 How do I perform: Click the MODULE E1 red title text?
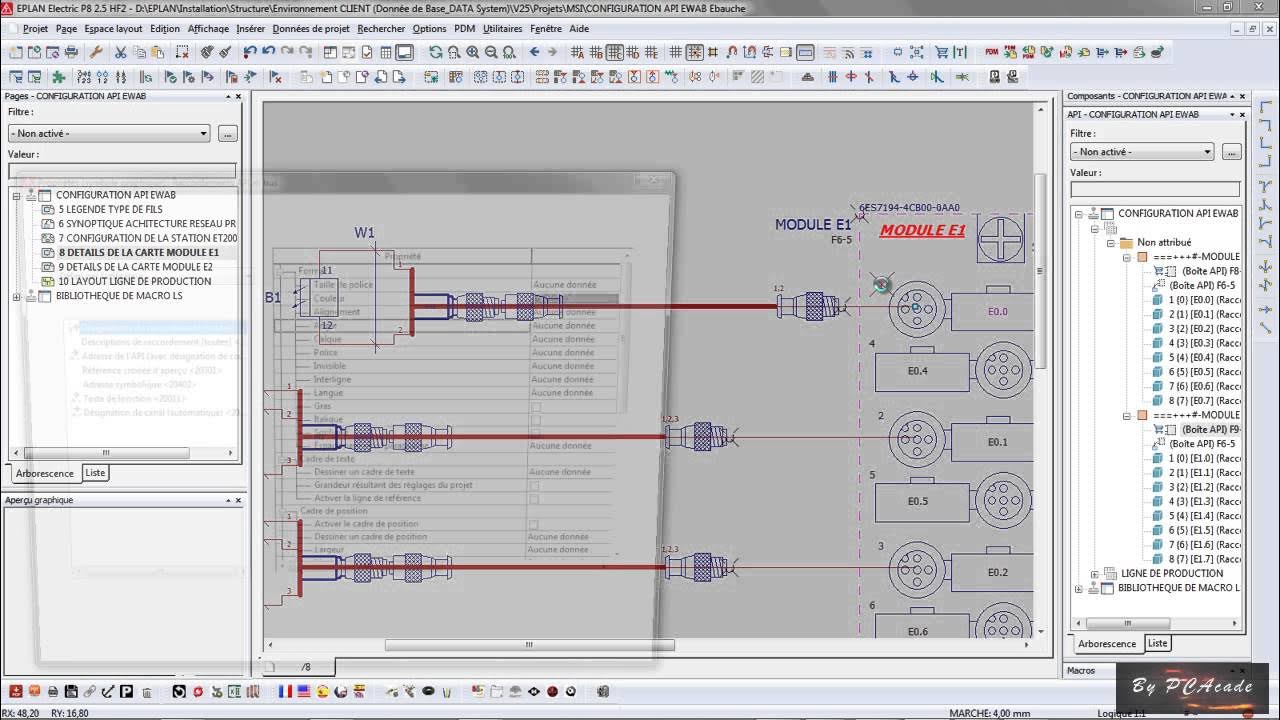click(922, 230)
